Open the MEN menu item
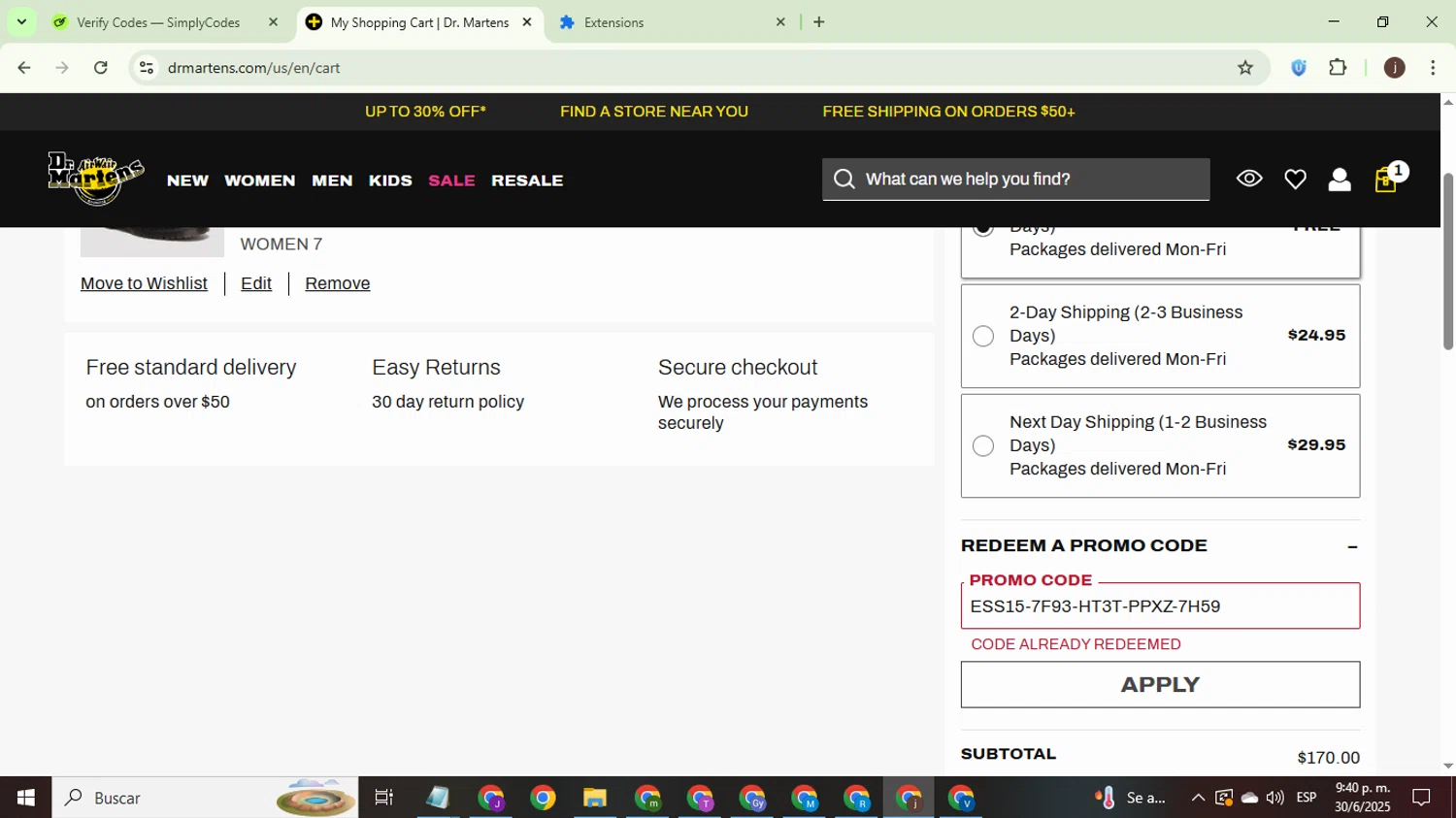Image resolution: width=1456 pixels, height=818 pixels. tap(332, 180)
